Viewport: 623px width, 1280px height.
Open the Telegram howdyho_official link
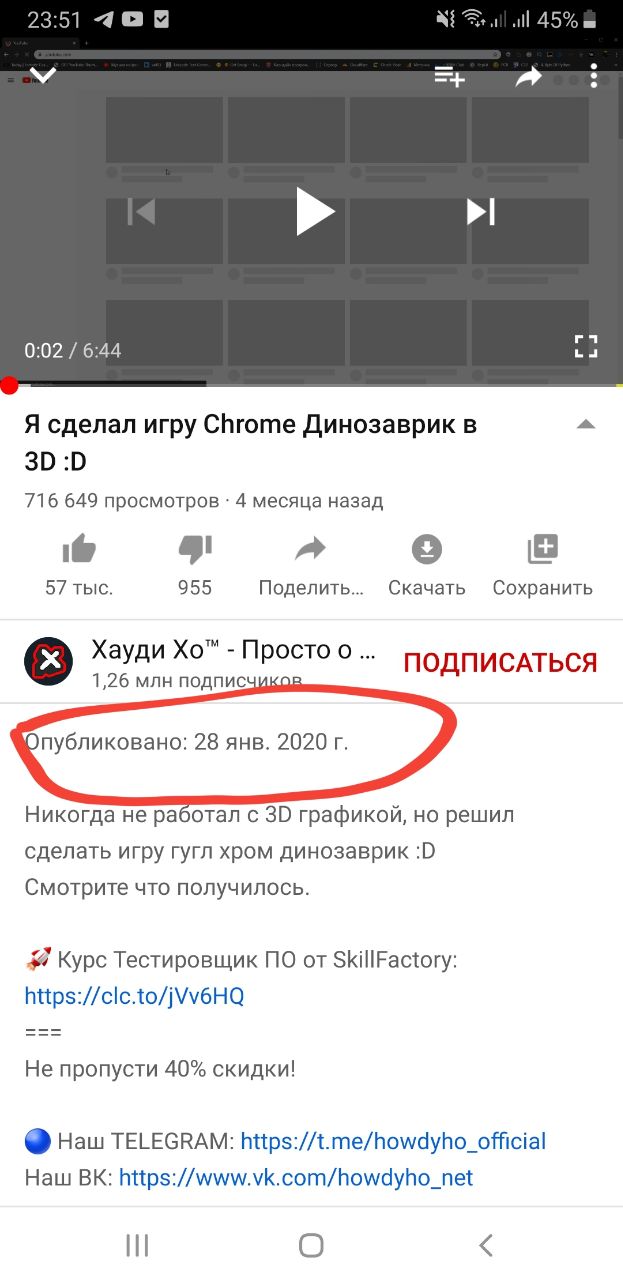[393, 1141]
